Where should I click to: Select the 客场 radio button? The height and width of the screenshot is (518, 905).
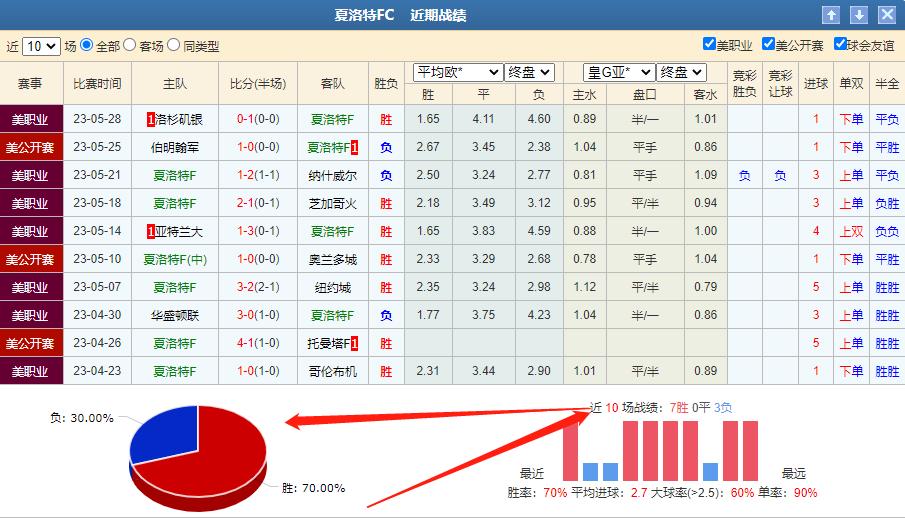pos(130,44)
